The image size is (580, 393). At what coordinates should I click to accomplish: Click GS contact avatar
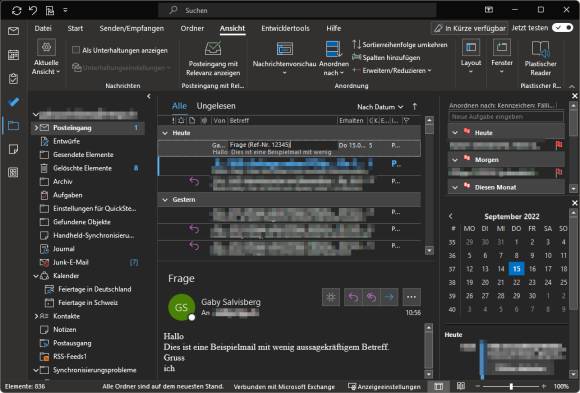pyautogui.click(x=181, y=307)
